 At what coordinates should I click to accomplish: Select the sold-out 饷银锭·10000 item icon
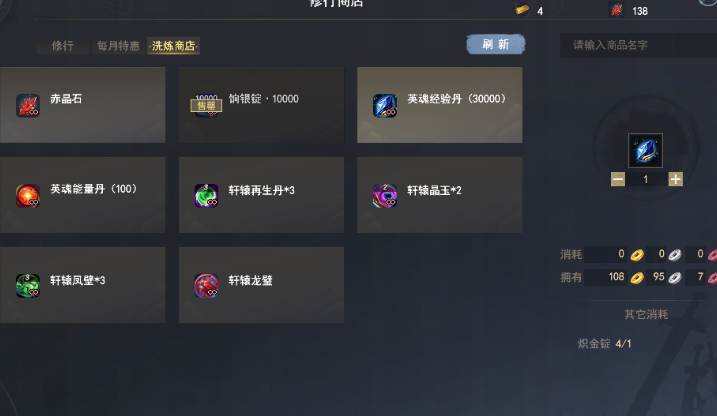206,106
